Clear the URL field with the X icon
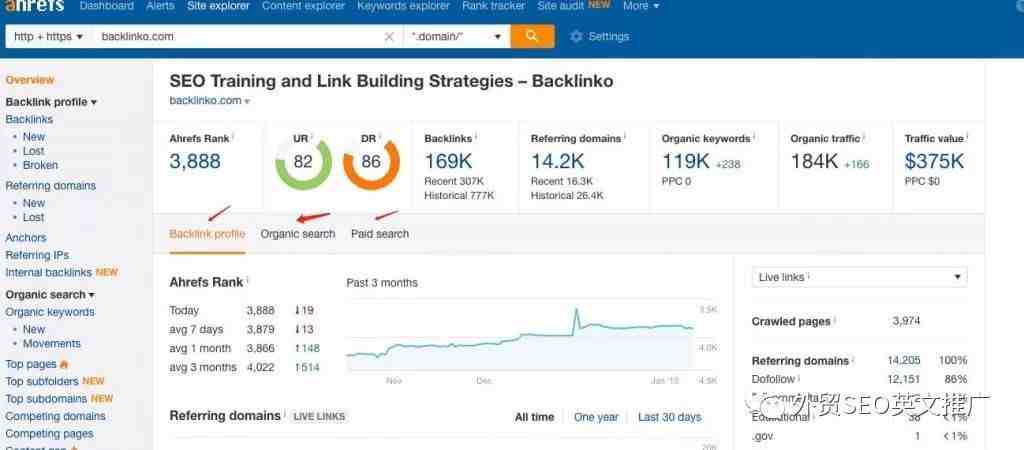The width and height of the screenshot is (1024, 450). 389,37
